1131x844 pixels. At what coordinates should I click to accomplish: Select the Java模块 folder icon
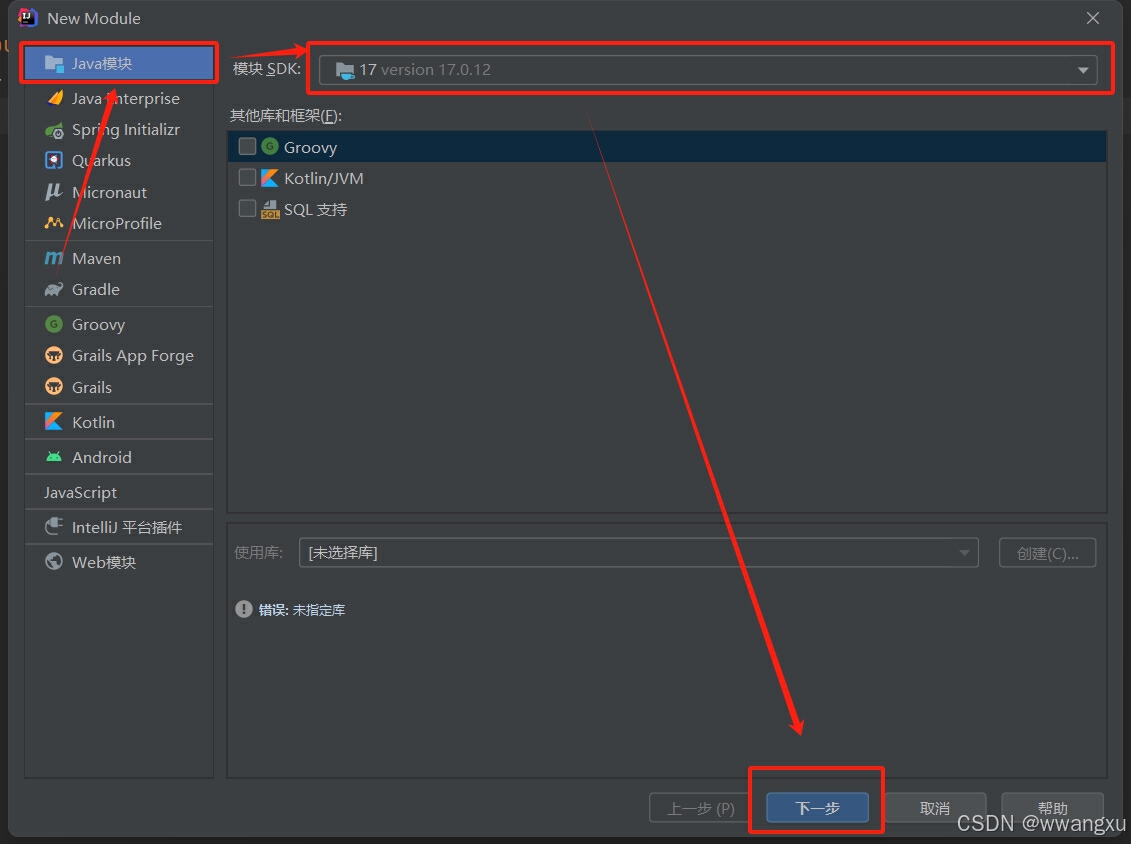54,63
